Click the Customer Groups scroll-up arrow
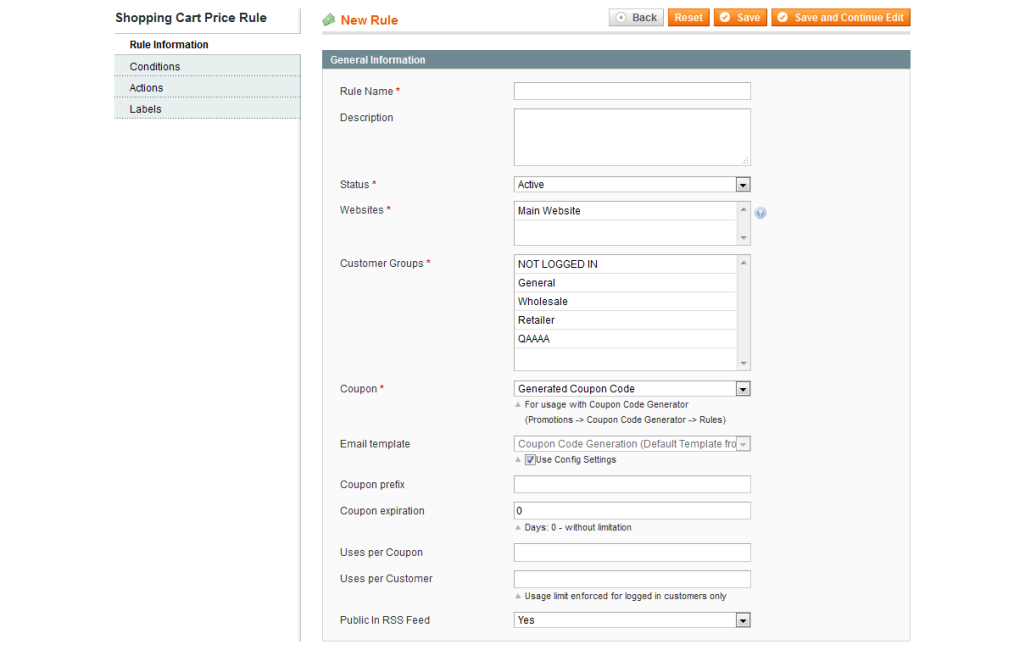Screen dimensions: 1024x650 [x=743, y=263]
